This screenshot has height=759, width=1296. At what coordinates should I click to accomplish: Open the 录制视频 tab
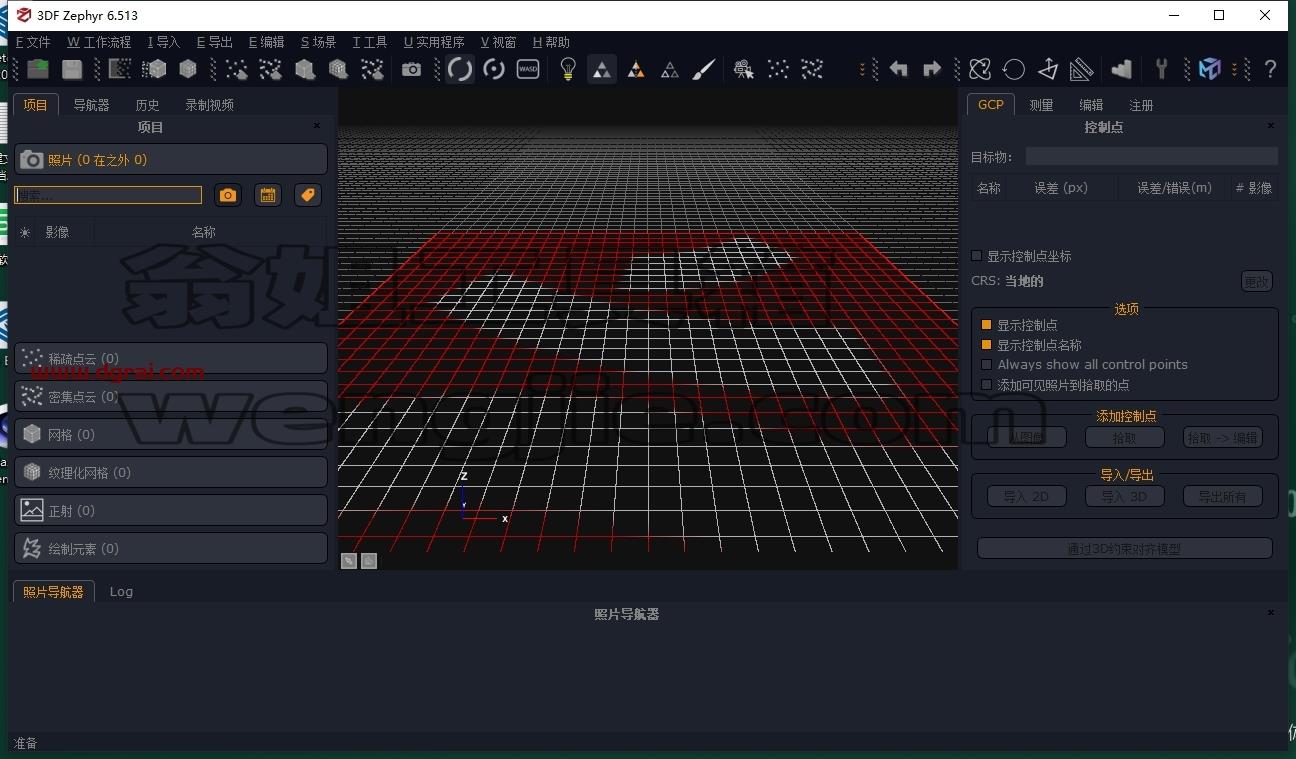coord(210,105)
